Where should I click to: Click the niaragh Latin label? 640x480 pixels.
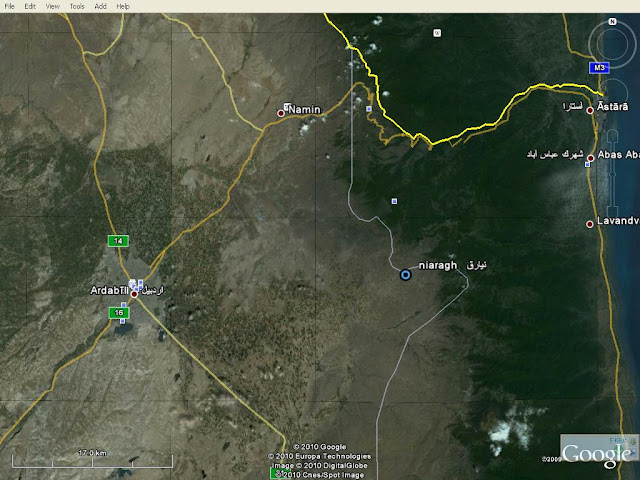pos(438,265)
